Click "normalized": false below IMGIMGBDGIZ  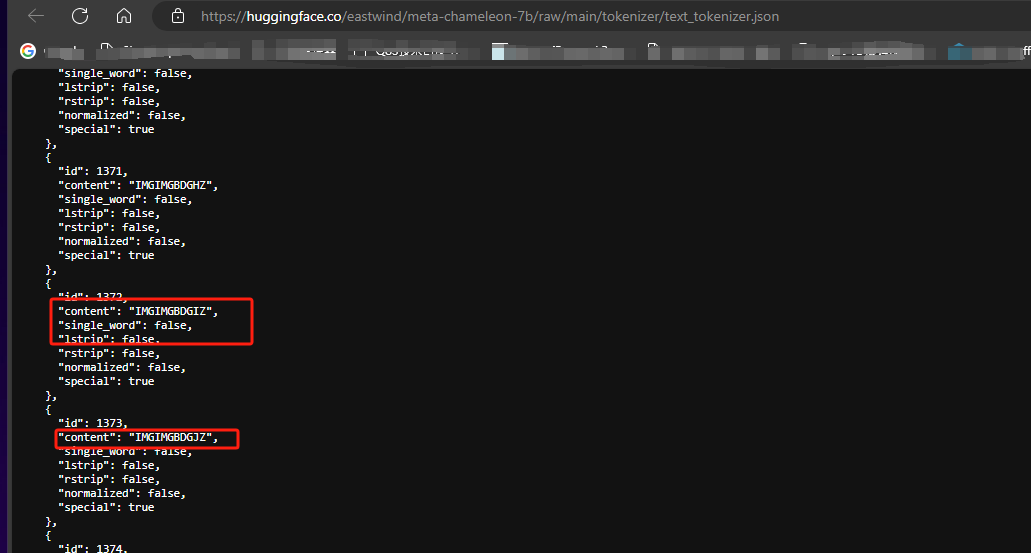tap(122, 368)
